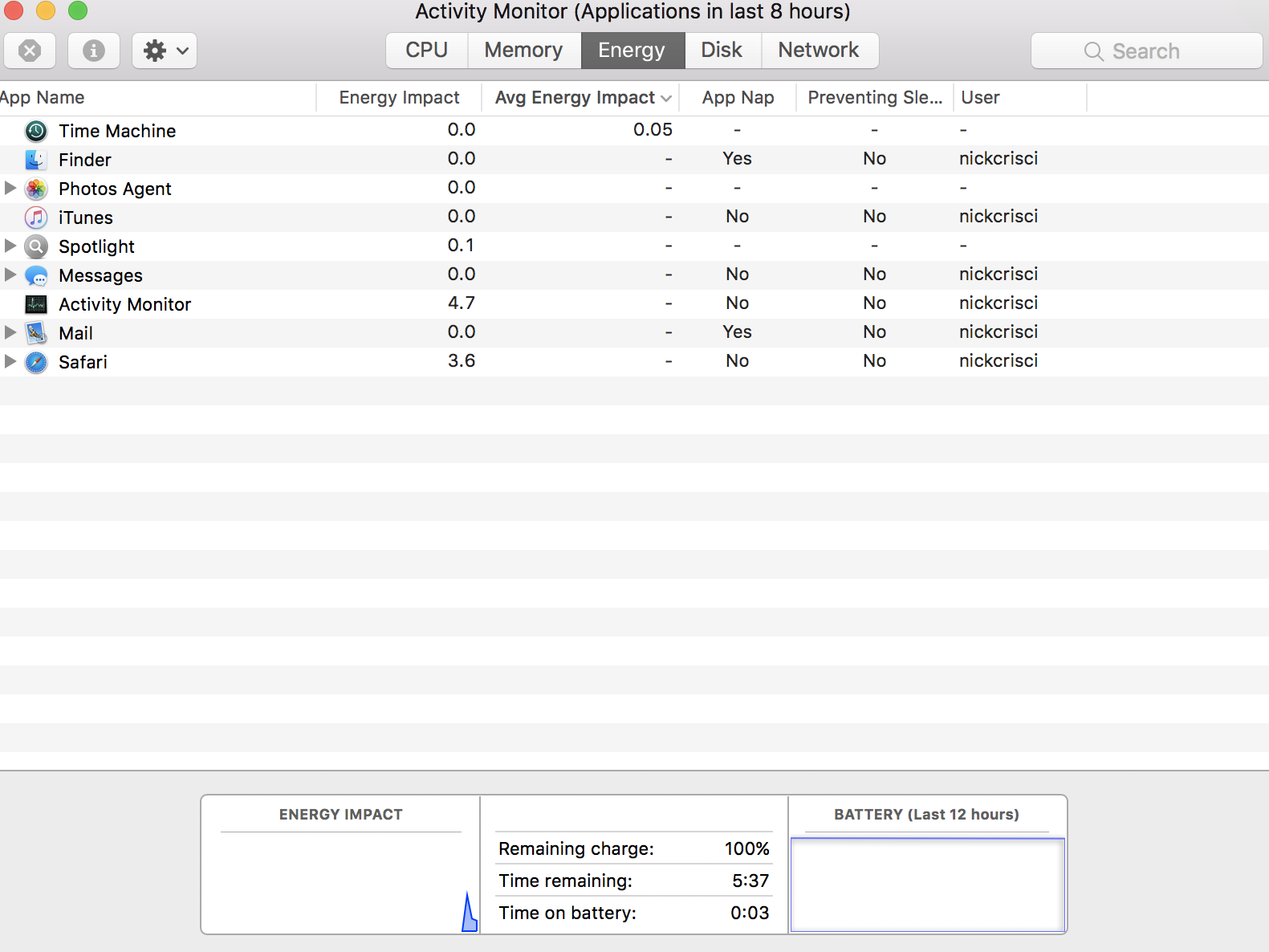Select the Time Machine row name
The image size is (1269, 952).
(x=117, y=131)
